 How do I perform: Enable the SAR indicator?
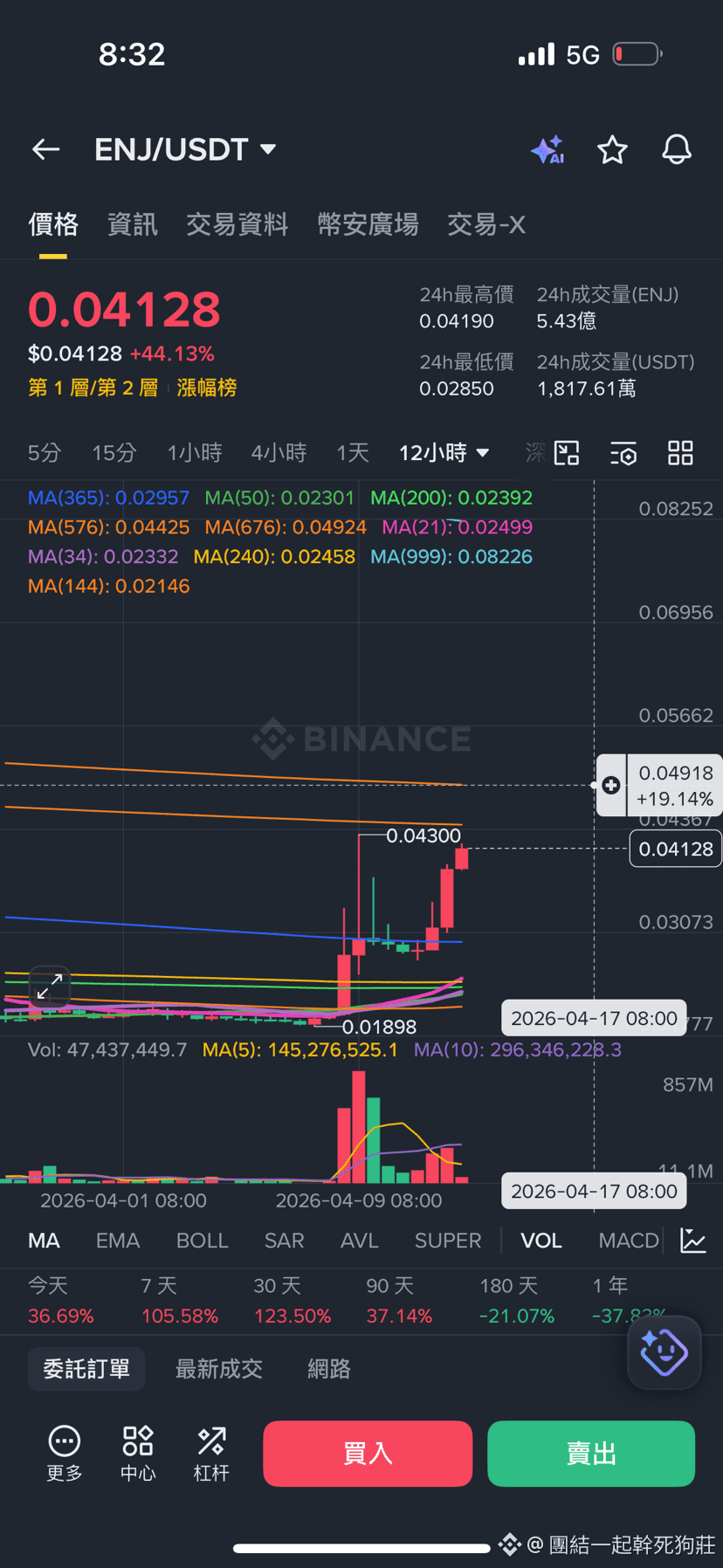[285, 1241]
